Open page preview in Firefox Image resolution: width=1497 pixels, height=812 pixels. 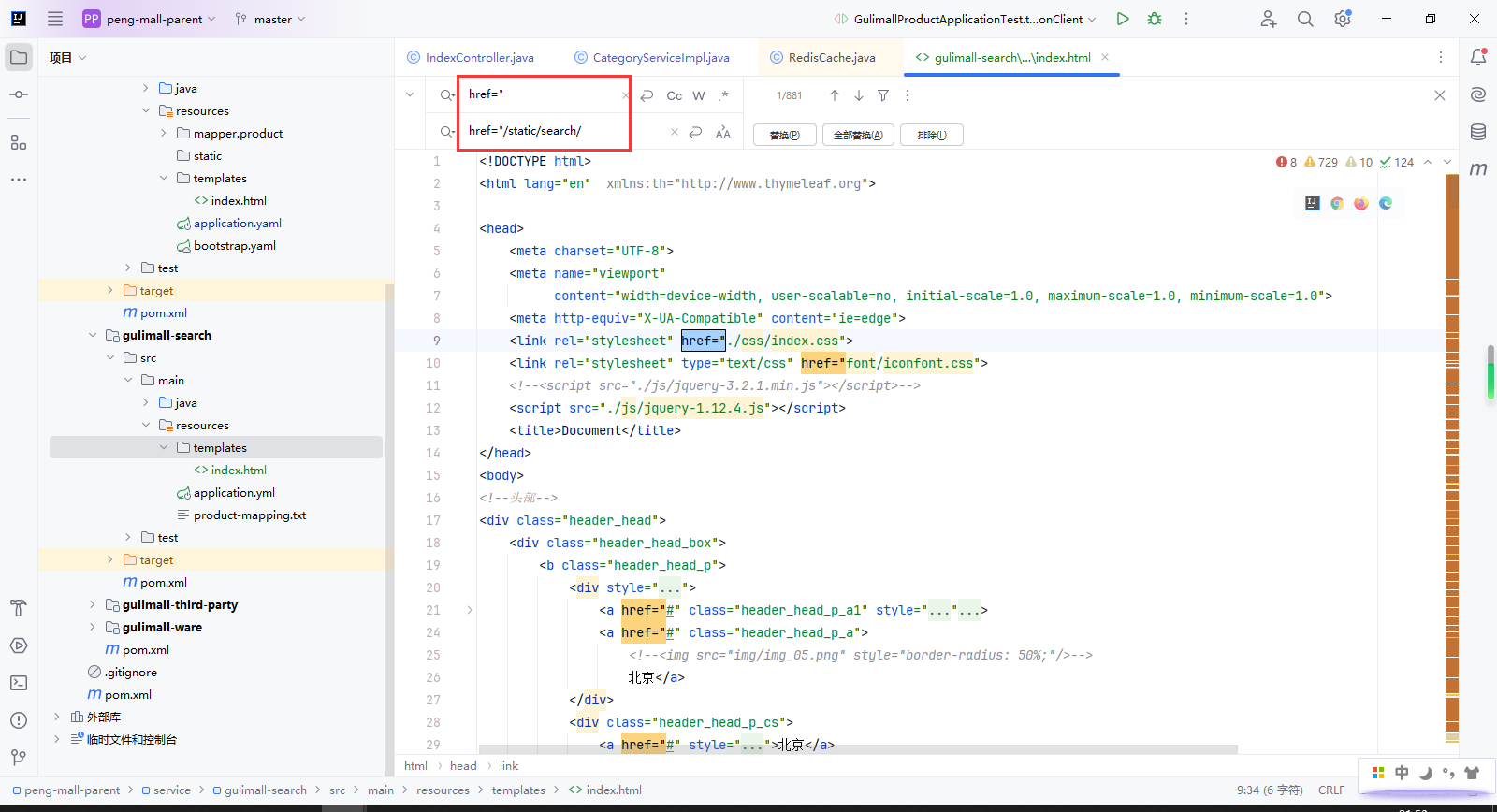click(1361, 203)
